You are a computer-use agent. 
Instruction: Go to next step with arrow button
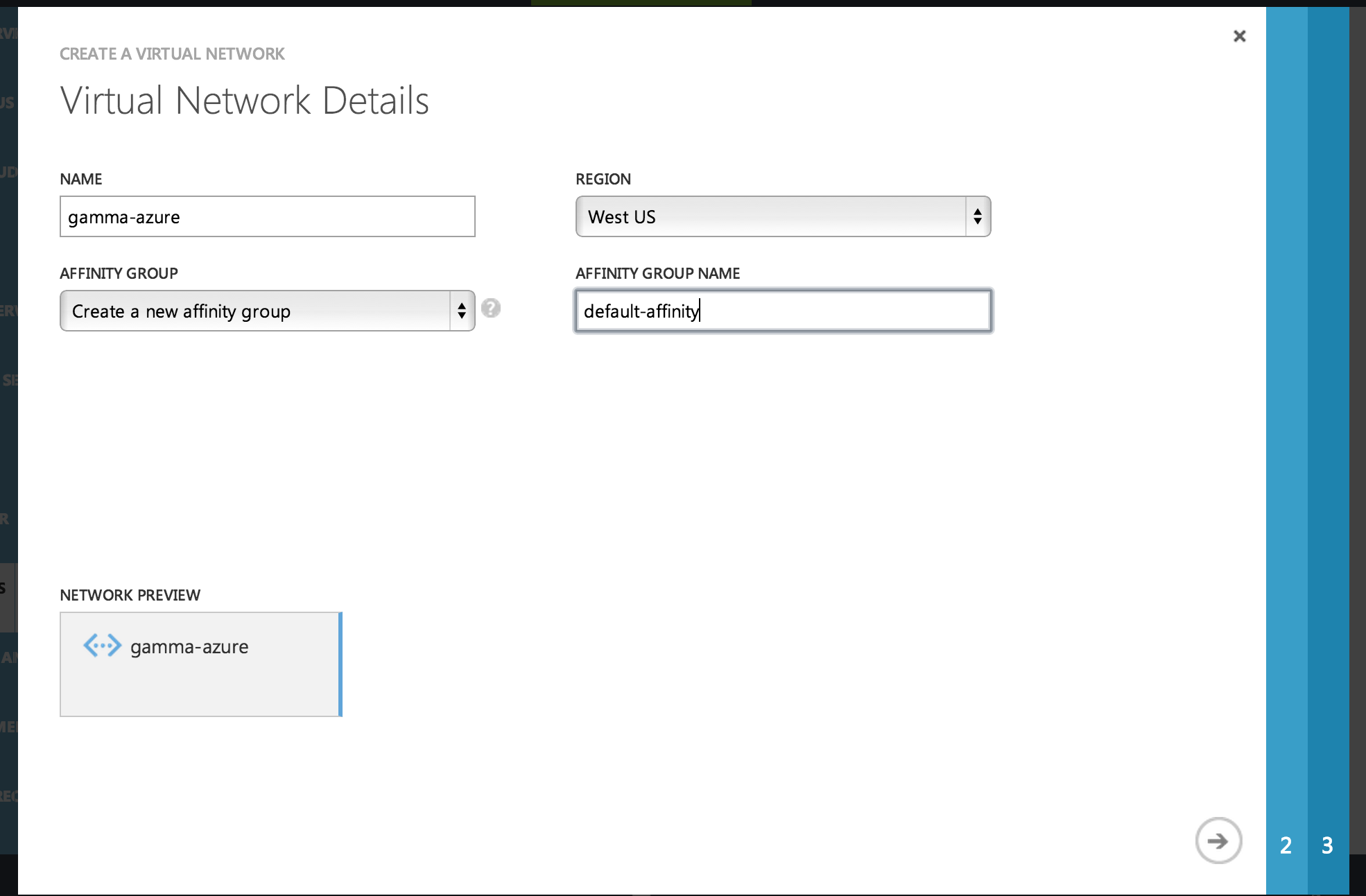(1218, 841)
